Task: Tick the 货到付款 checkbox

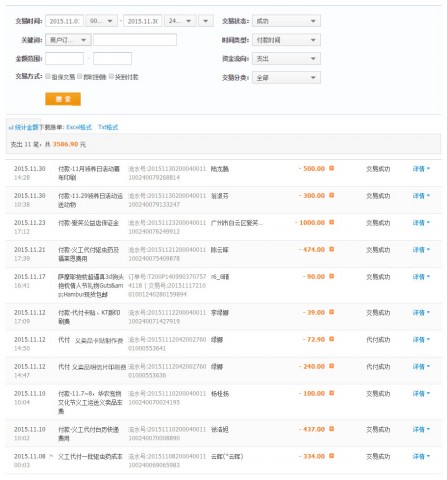Action: [x=111, y=76]
